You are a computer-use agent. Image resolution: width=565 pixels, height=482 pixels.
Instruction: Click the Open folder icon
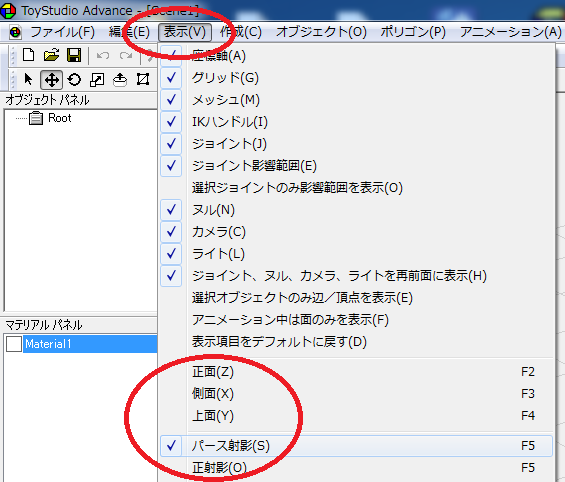(51, 55)
